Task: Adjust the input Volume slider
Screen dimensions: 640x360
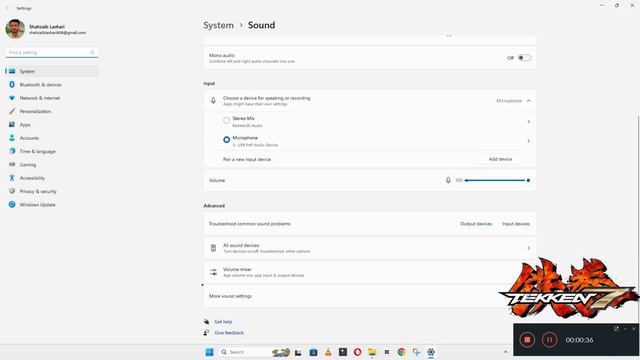Action: 497,180
